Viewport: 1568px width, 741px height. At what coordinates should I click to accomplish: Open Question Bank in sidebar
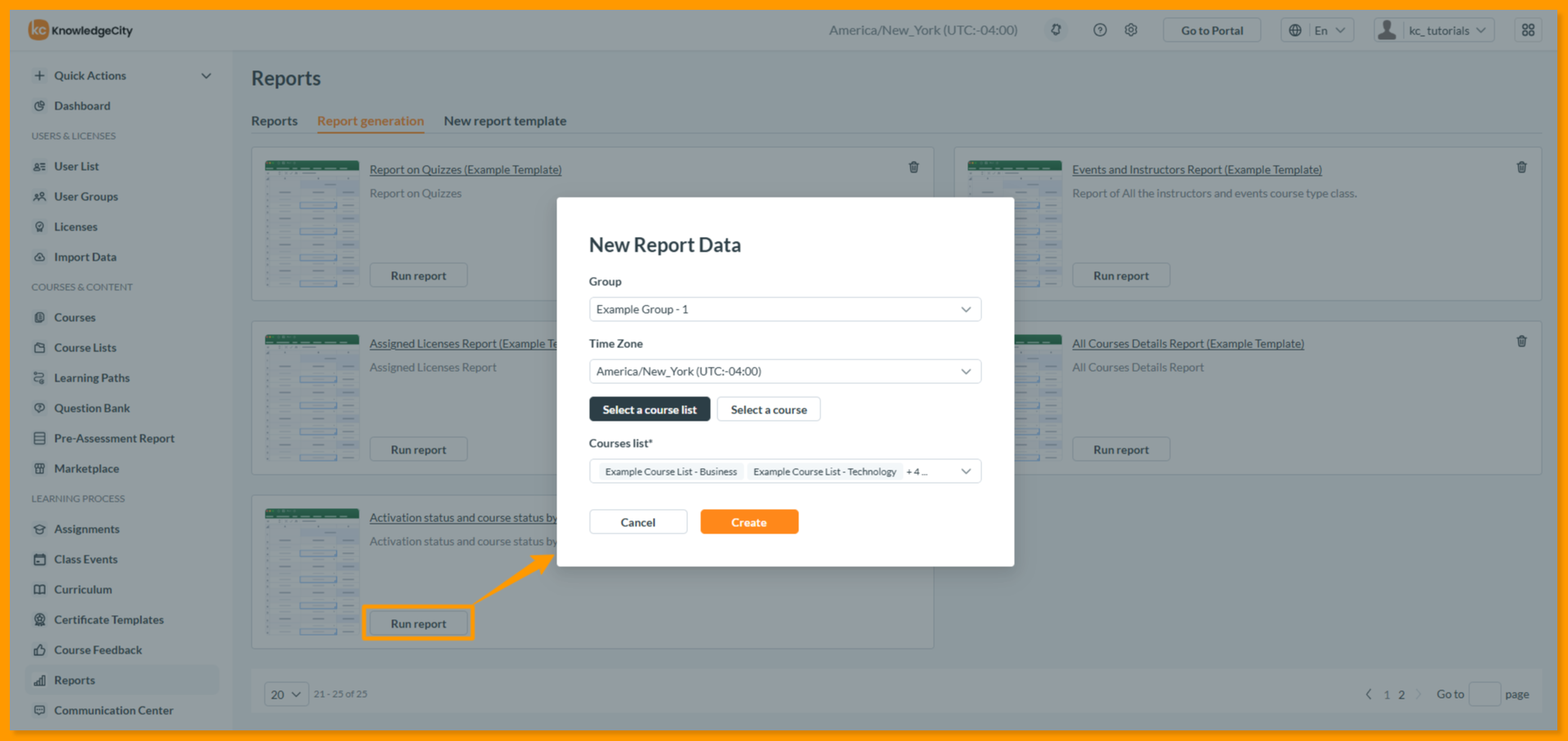pyautogui.click(x=92, y=408)
